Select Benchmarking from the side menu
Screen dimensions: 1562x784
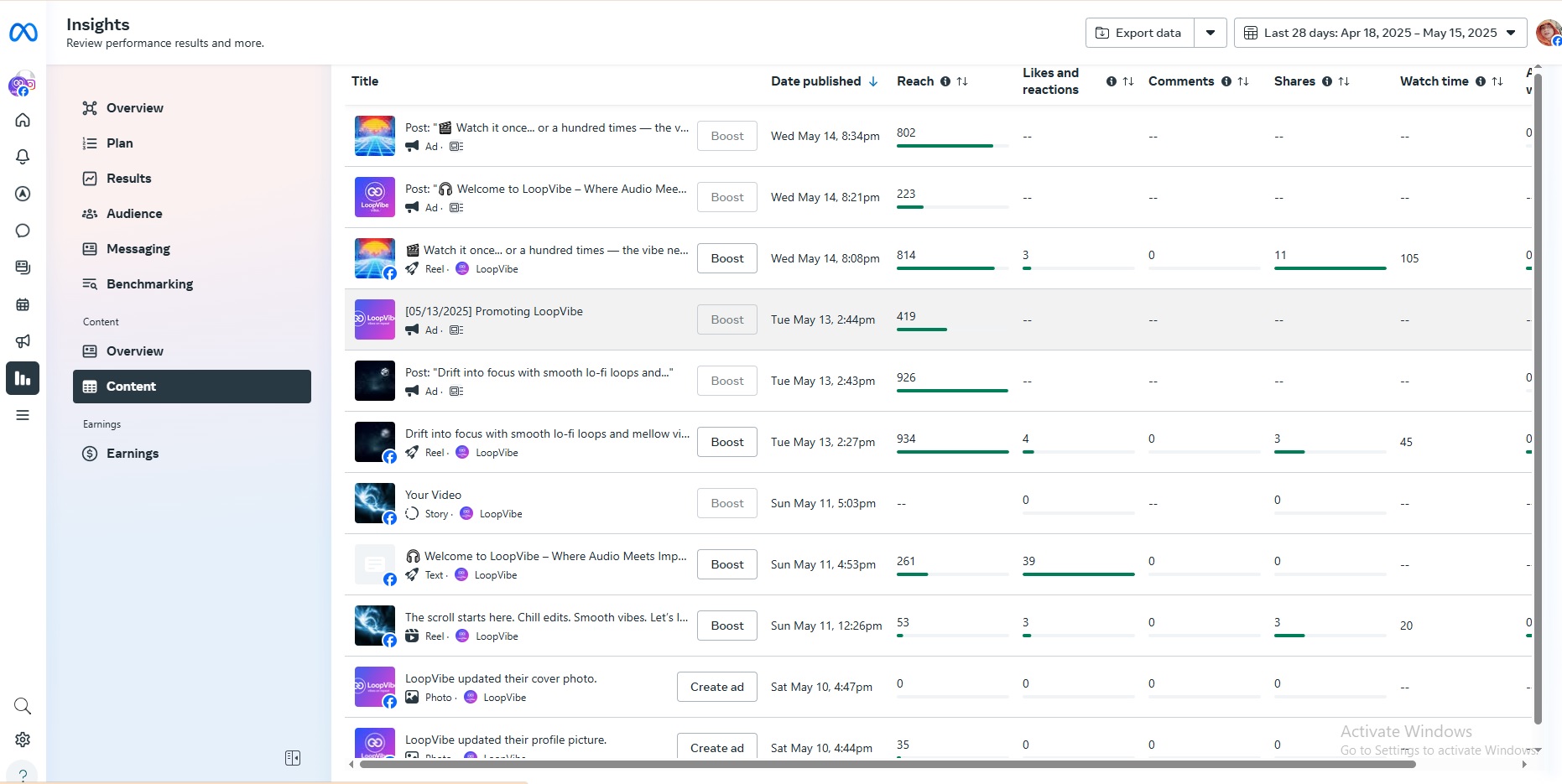pyautogui.click(x=149, y=284)
